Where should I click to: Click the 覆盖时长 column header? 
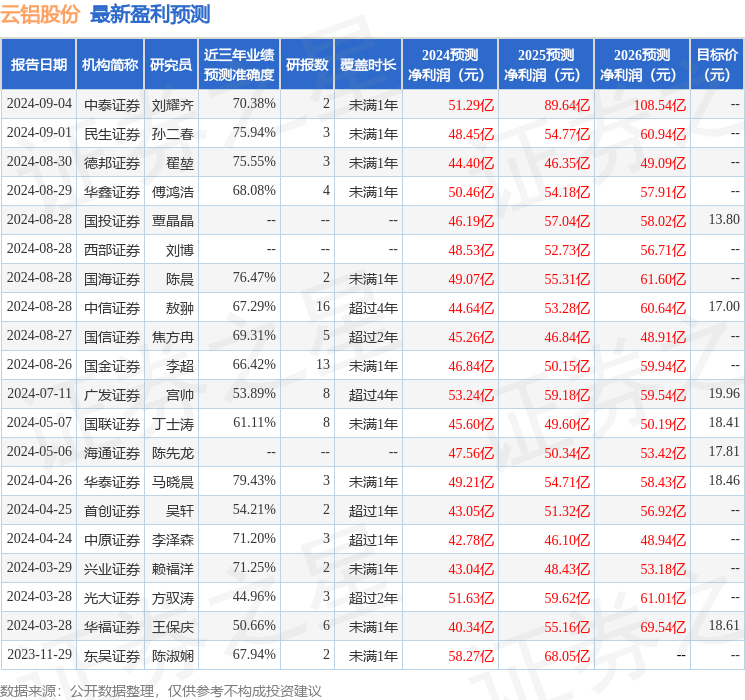[x=368, y=65]
